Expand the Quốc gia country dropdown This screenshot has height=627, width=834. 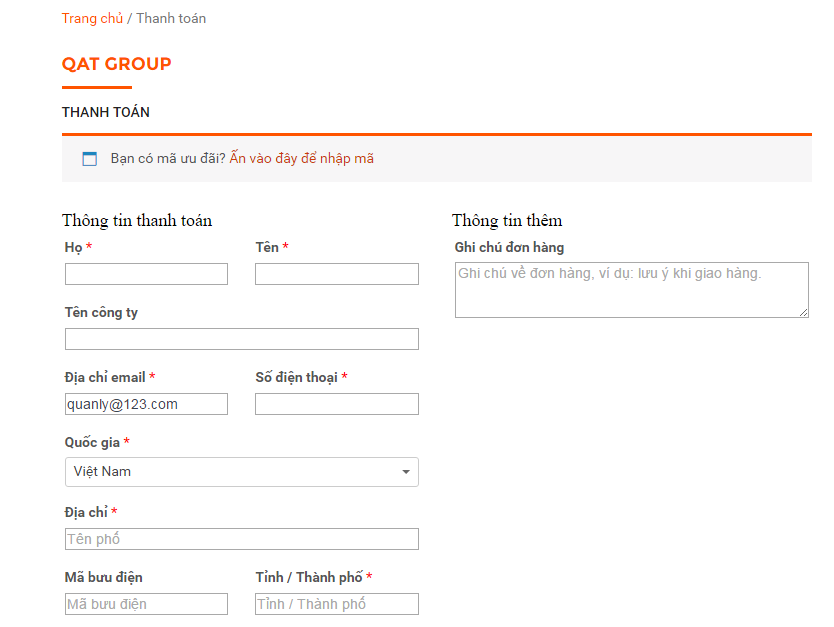click(241, 472)
